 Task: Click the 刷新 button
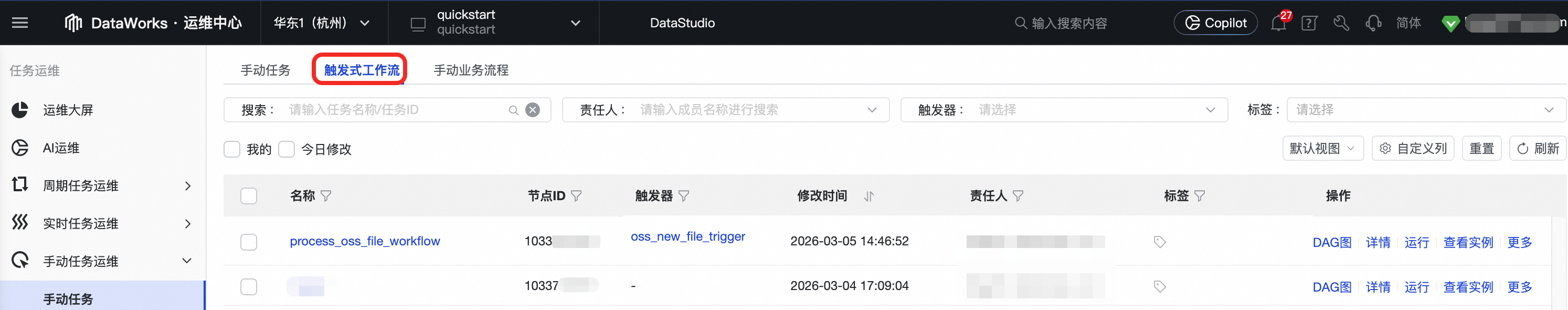click(x=1538, y=149)
